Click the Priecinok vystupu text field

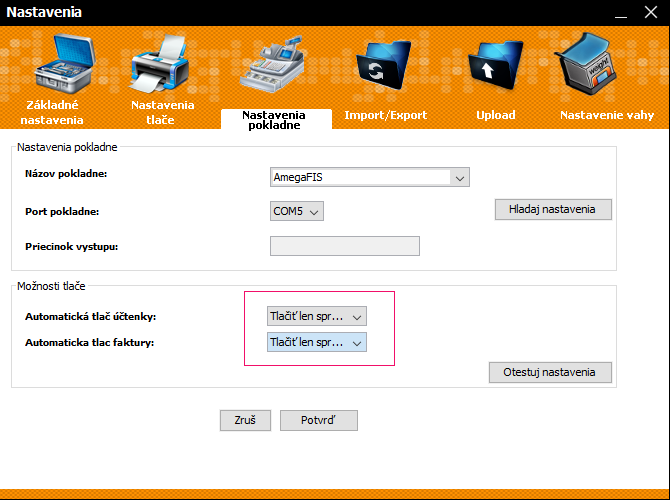pos(344,246)
